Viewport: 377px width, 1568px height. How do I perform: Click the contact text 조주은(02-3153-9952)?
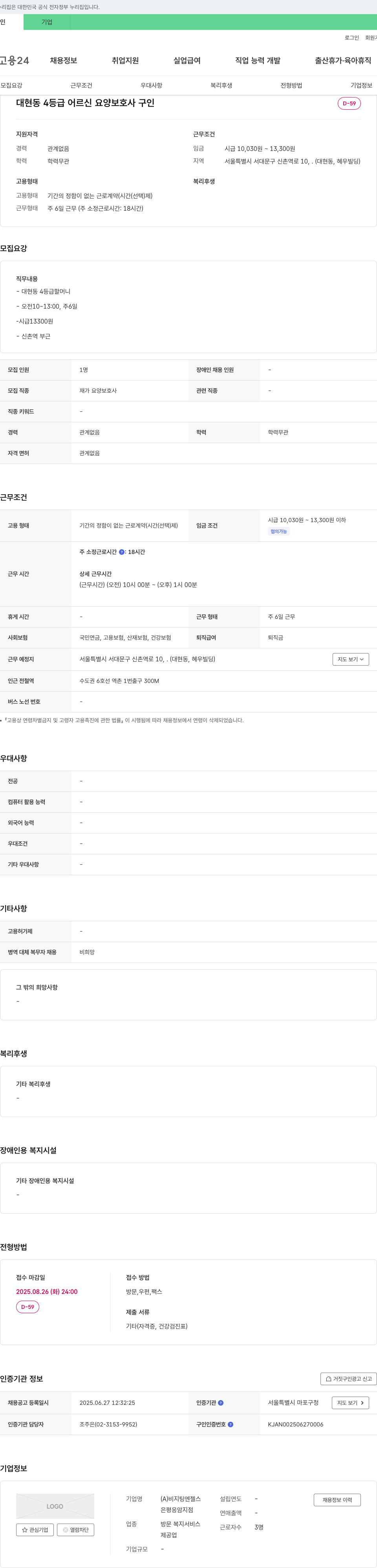click(108, 1424)
